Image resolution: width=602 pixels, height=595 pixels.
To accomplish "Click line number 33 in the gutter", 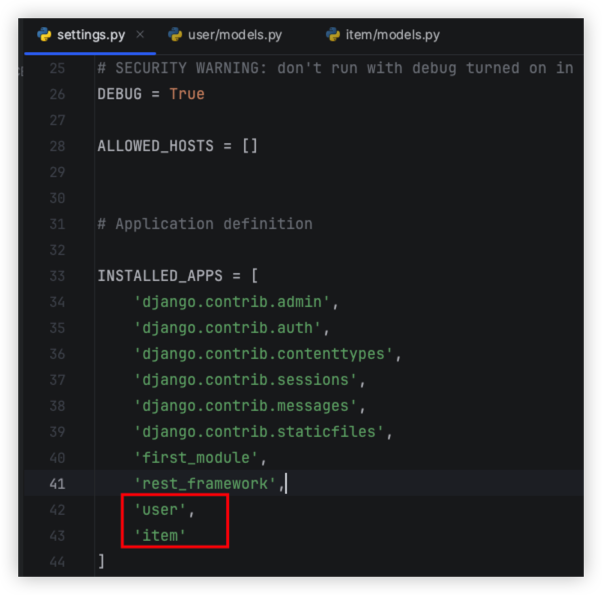I will click(56, 276).
